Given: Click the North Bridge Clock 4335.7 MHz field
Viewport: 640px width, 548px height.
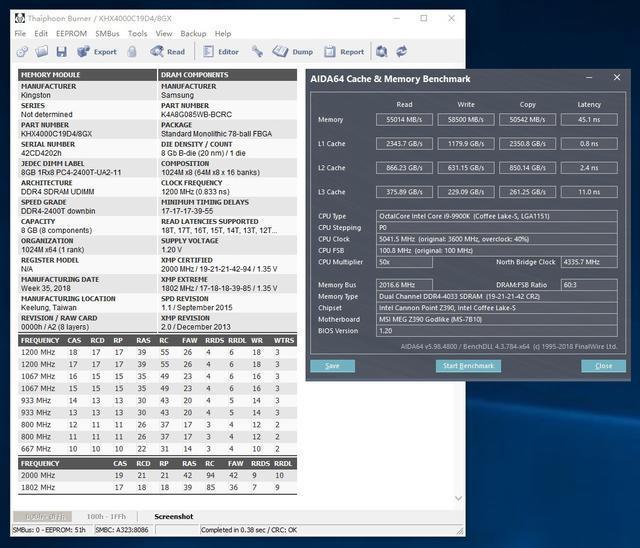Looking at the screenshot, I should click(589, 262).
